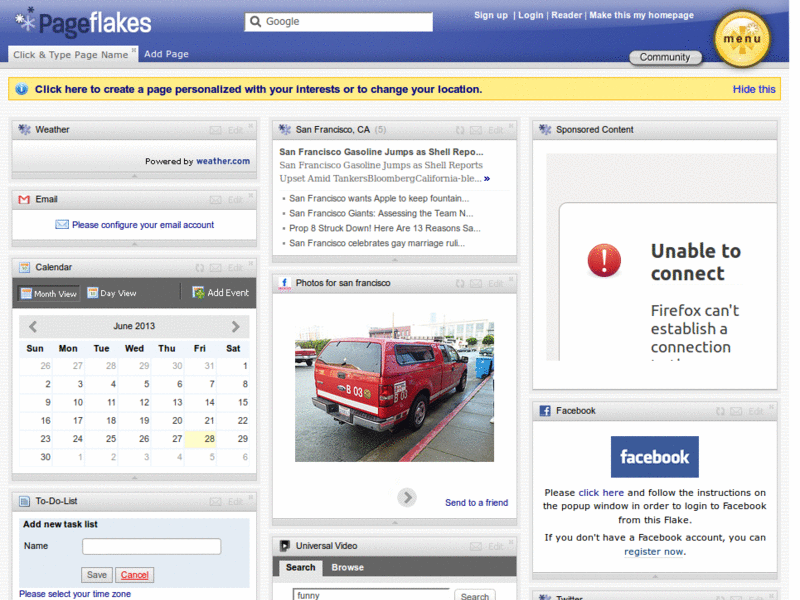The height and width of the screenshot is (600, 800).
Task: Hide the yellow banner with Hide this
Action: click(x=754, y=89)
